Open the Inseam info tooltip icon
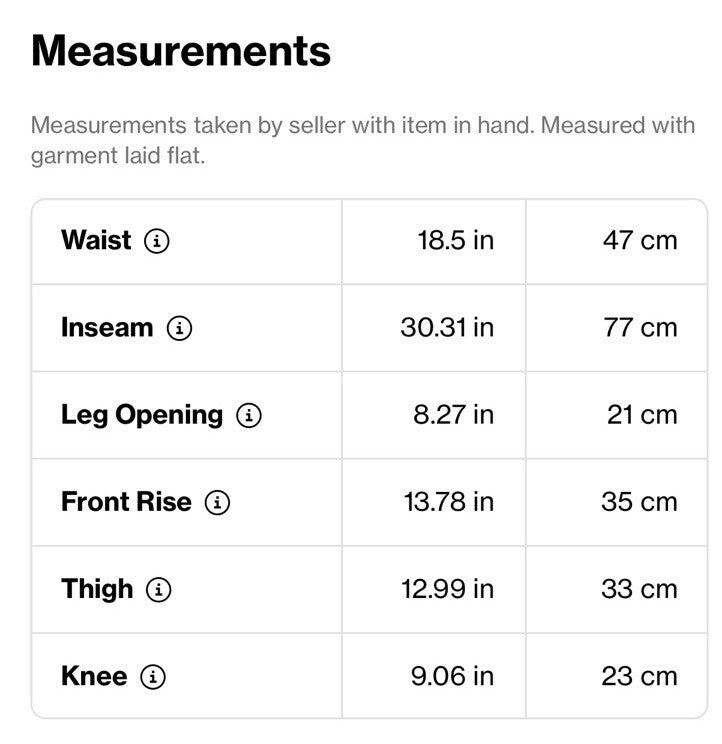The width and height of the screenshot is (722, 744). pyautogui.click(x=179, y=328)
